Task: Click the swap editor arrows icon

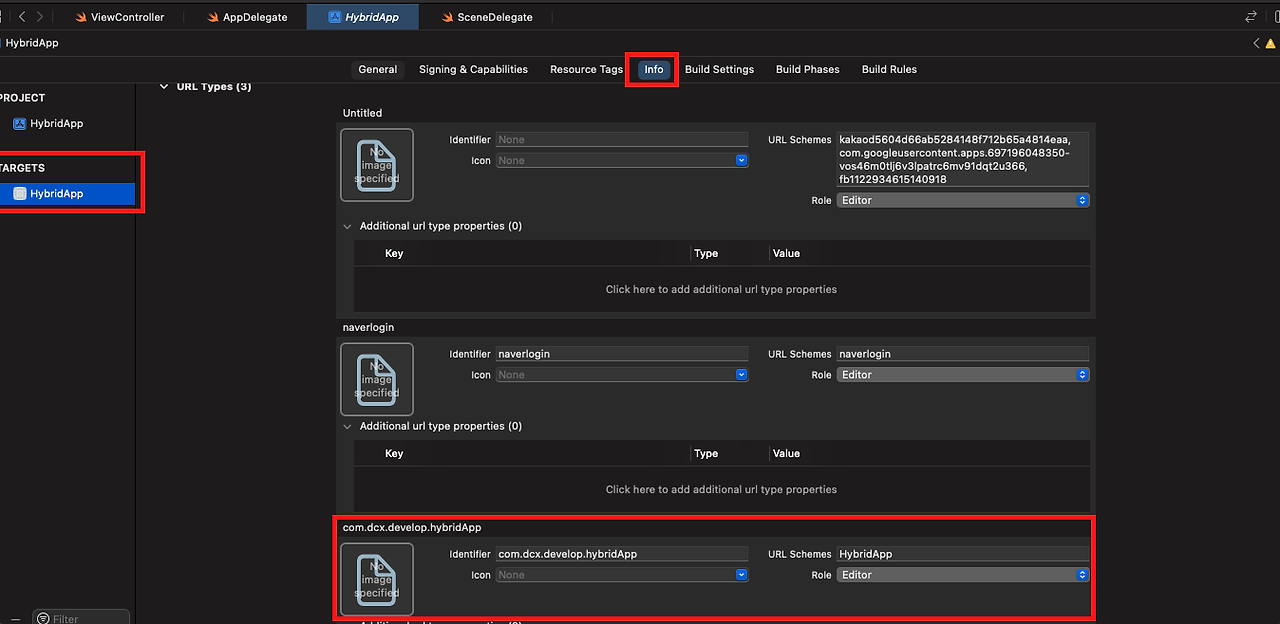Action: pos(1250,17)
